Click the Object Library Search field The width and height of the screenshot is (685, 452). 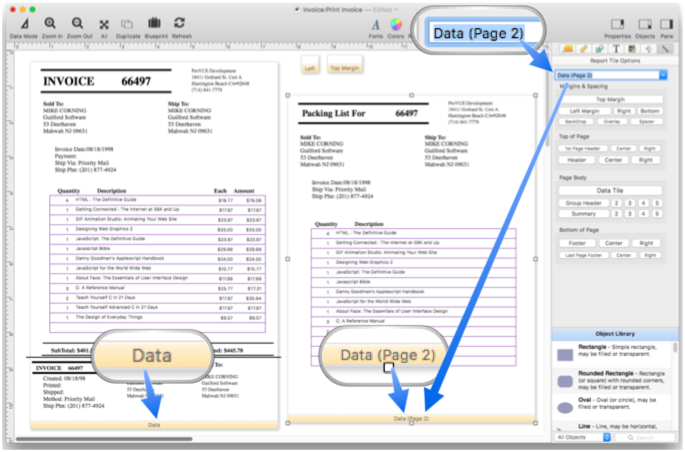click(646, 437)
